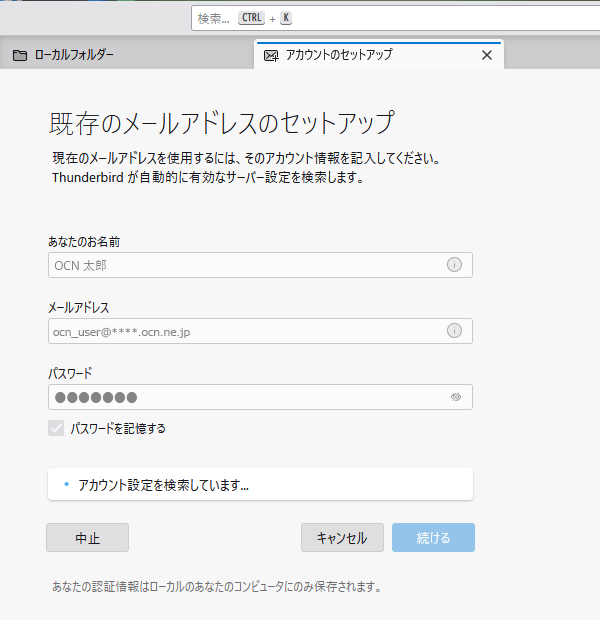Click the folder icon on ローカルフォルダー tab
This screenshot has height=620, width=600.
(20, 55)
